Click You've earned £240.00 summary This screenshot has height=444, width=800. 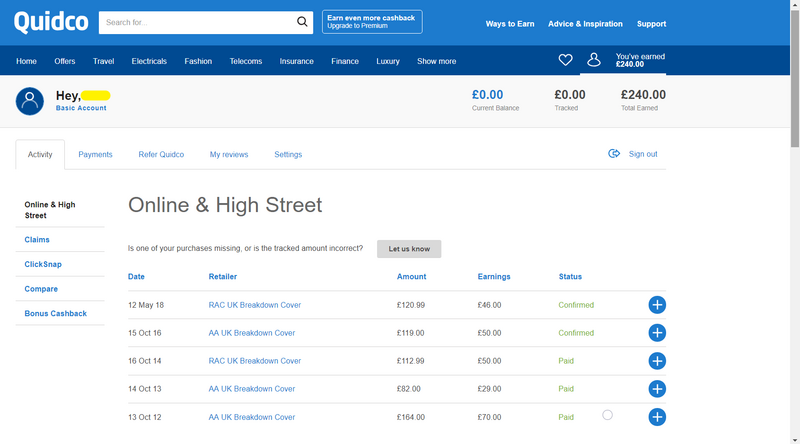[640, 60]
